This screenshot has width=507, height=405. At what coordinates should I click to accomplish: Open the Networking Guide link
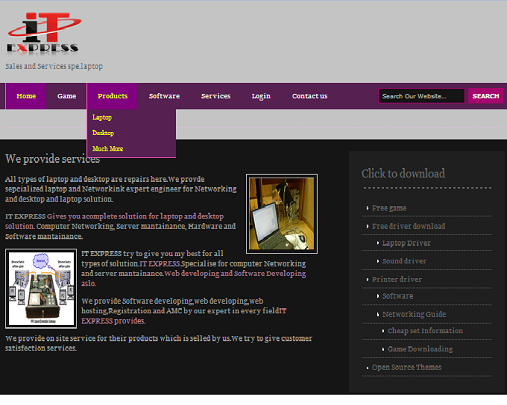pos(414,314)
